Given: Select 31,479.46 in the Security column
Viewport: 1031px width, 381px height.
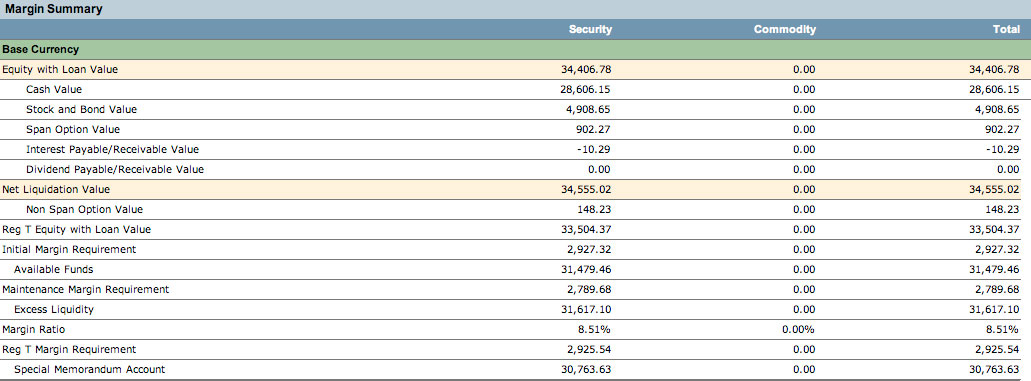Looking at the screenshot, I should 586,270.
